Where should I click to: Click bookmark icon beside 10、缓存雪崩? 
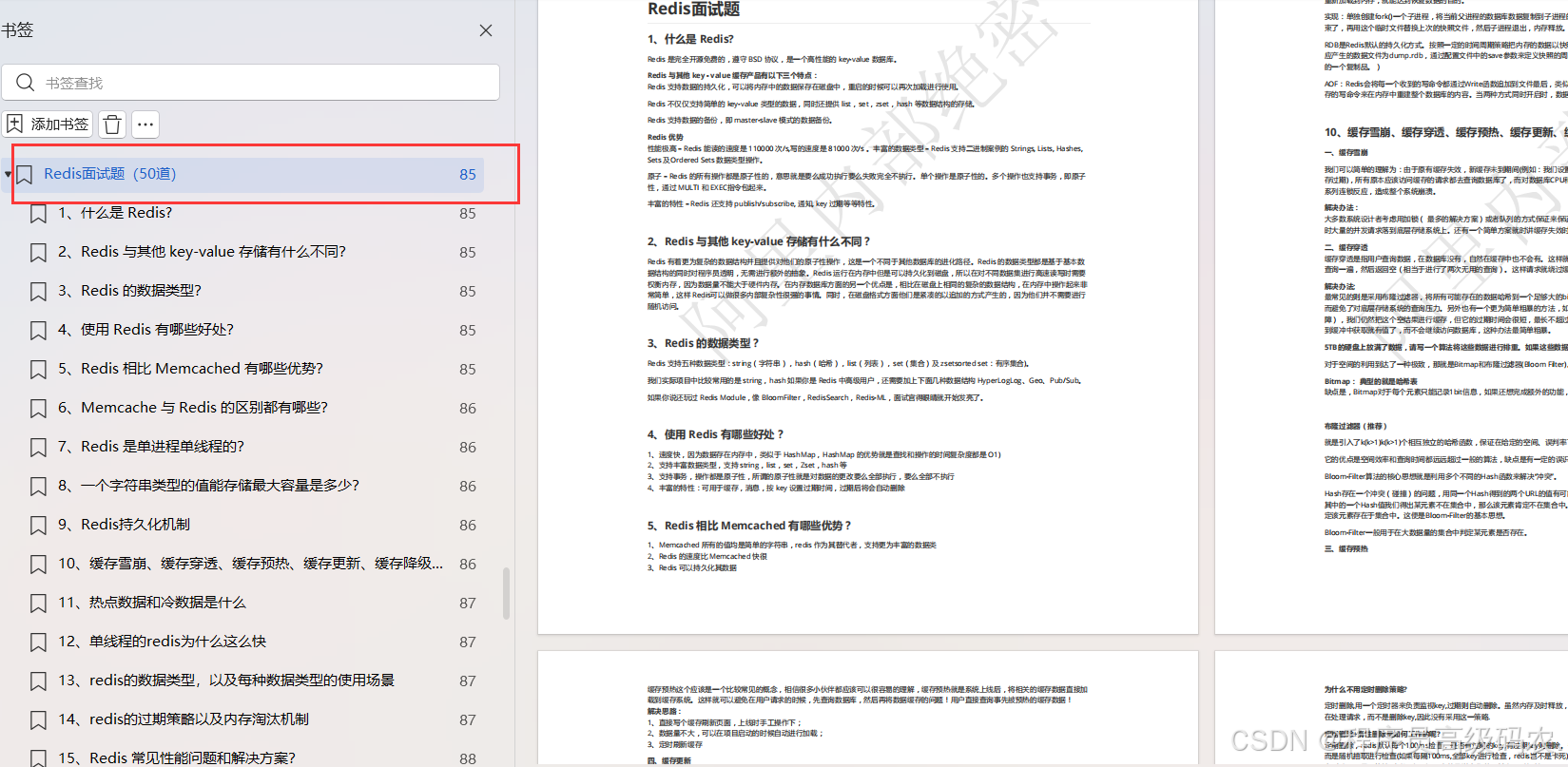[38, 565]
